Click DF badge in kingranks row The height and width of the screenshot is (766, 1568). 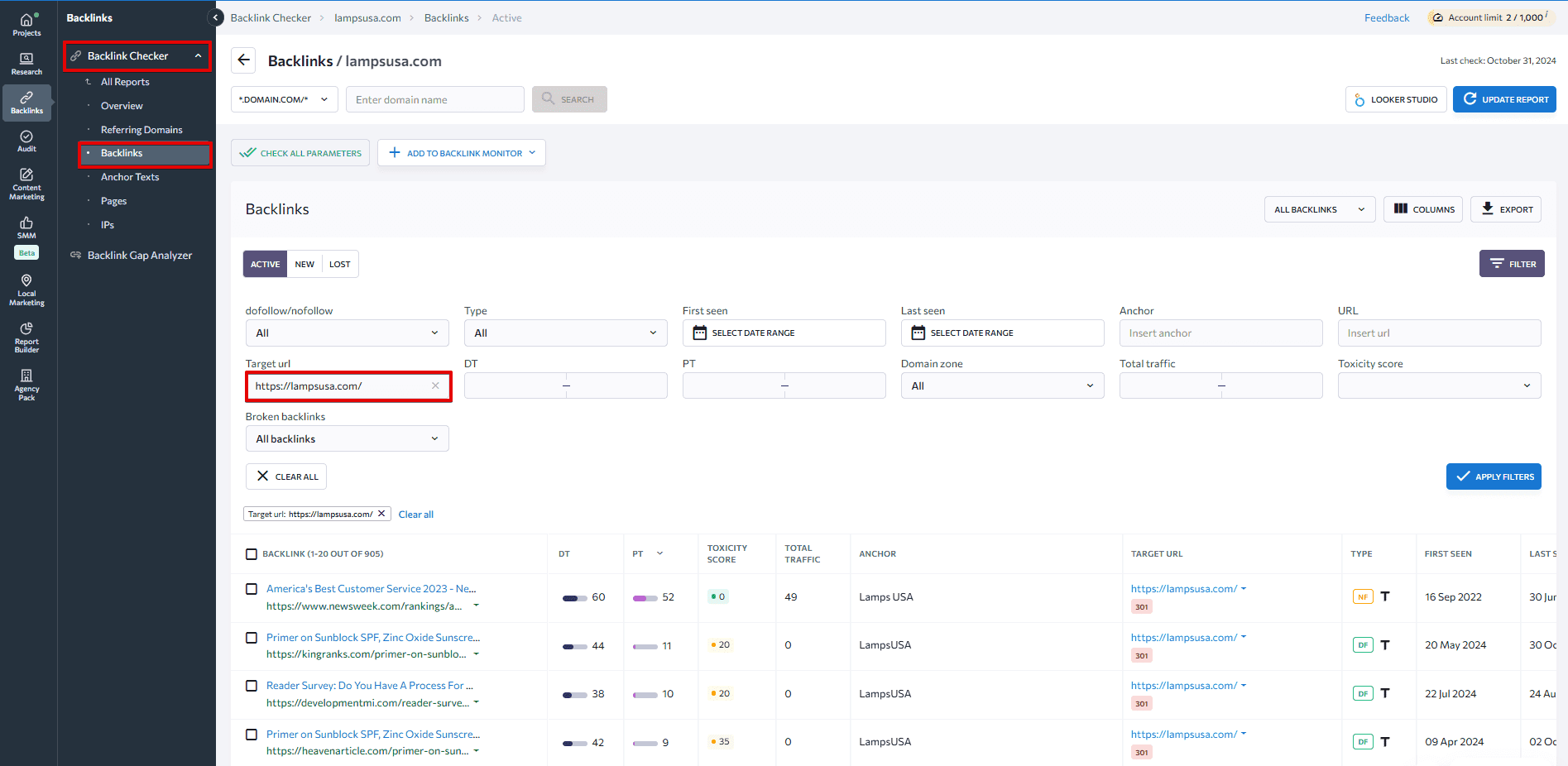[x=1362, y=645]
